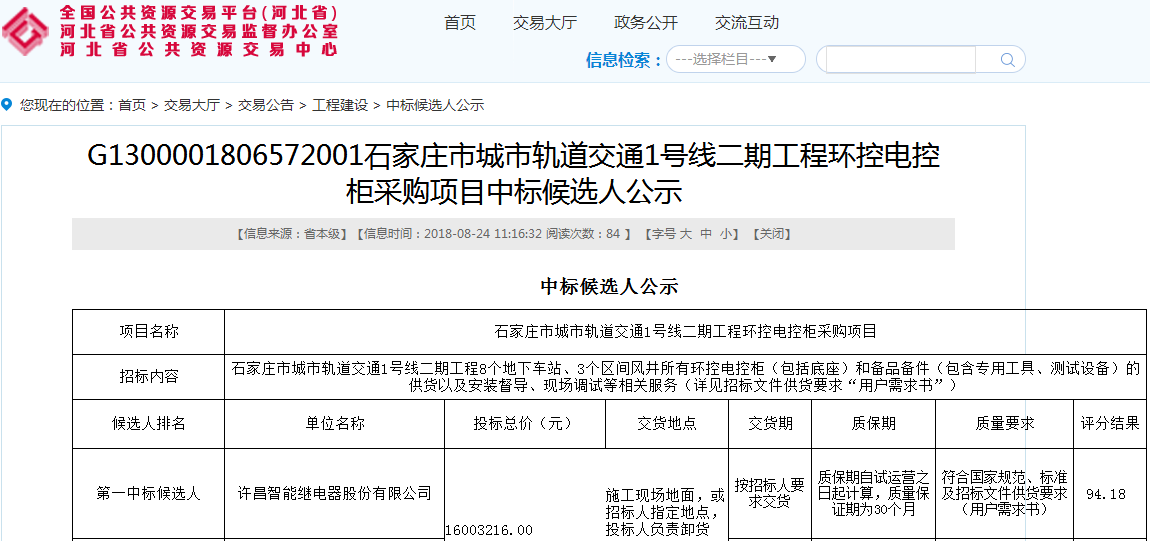Click the 许昌智能继电器股份有限公司 table cell
The width and height of the screenshot is (1150, 541).
click(334, 493)
